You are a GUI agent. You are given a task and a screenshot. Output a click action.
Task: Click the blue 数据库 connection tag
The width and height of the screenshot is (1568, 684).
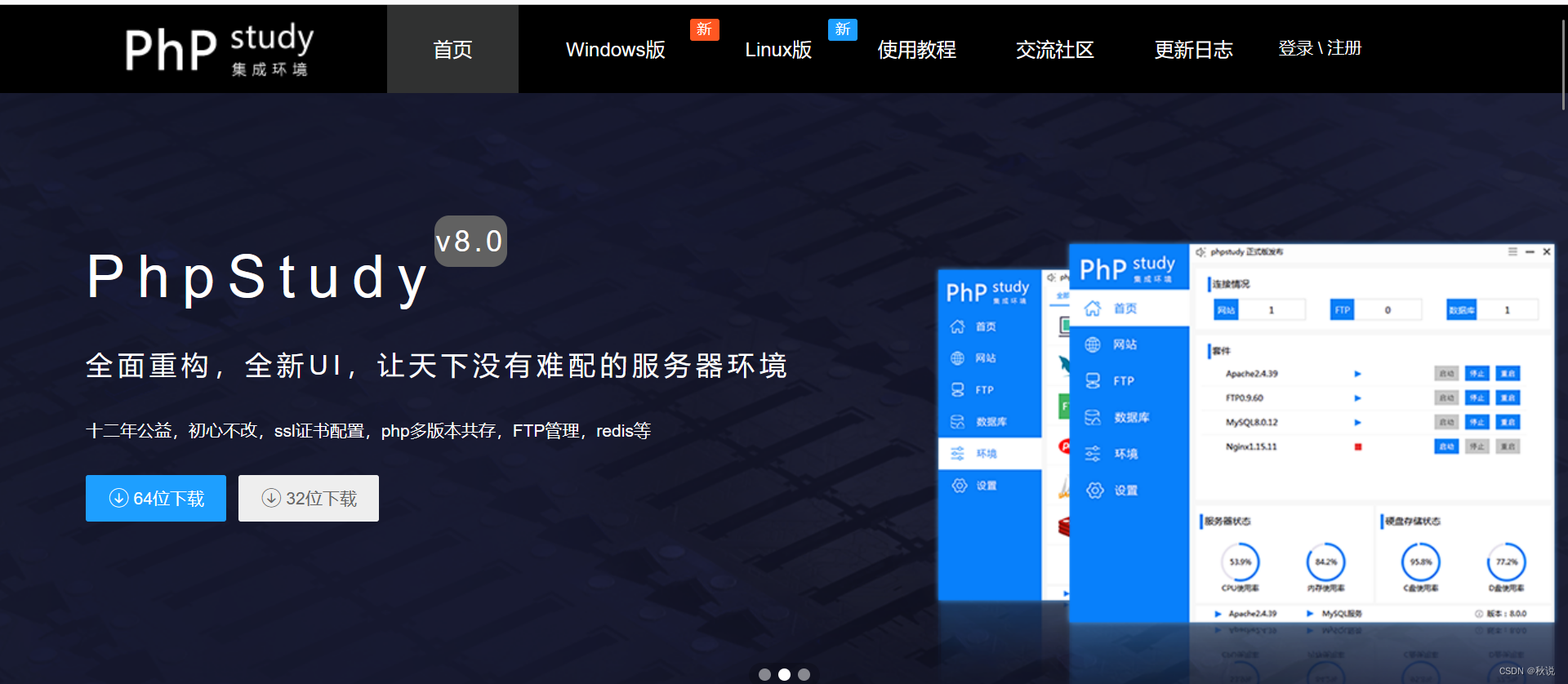[1461, 310]
